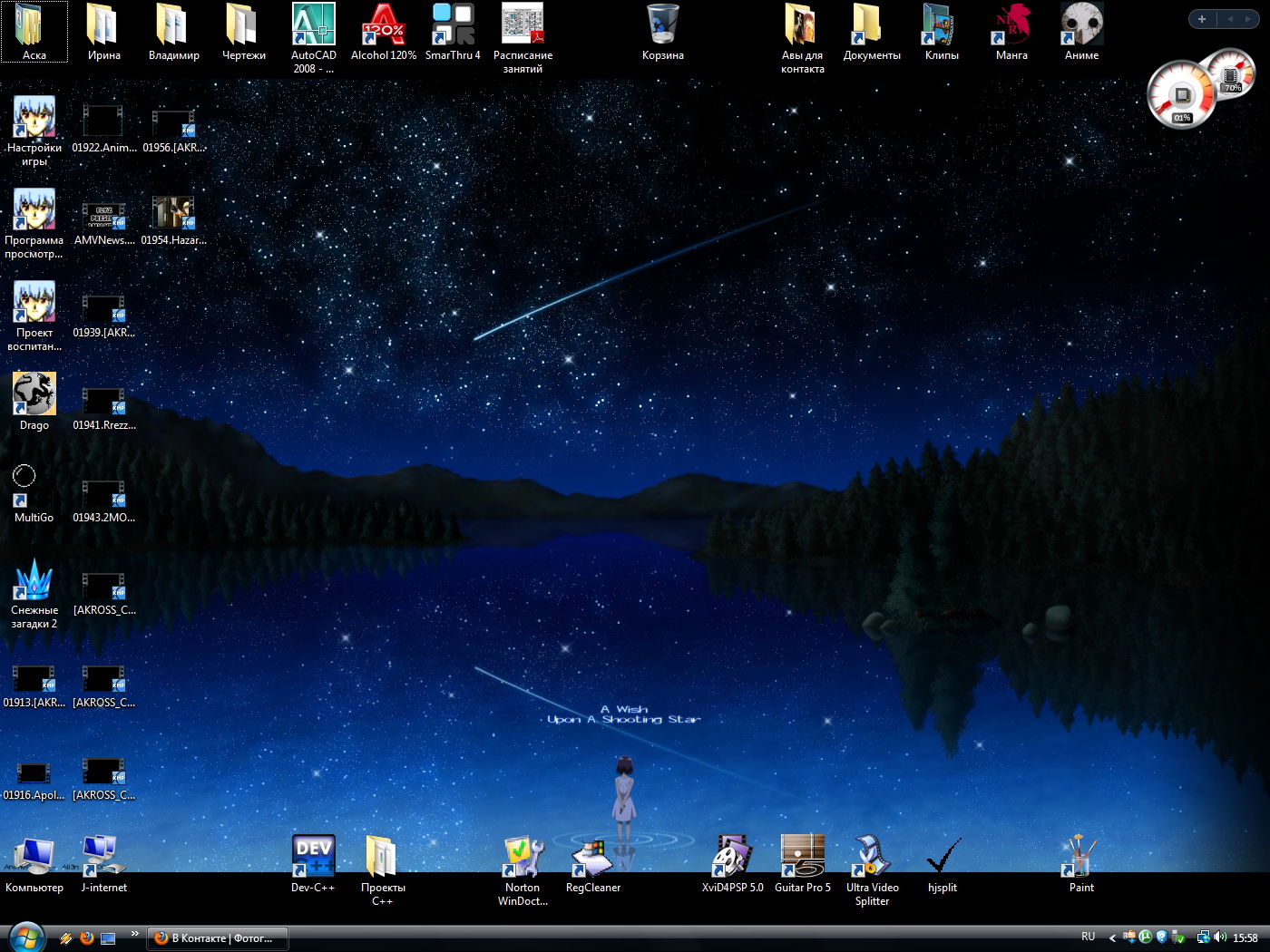Screen dimensions: 1270x952
Task: Open the Аска folder icon
Action: pos(34,32)
